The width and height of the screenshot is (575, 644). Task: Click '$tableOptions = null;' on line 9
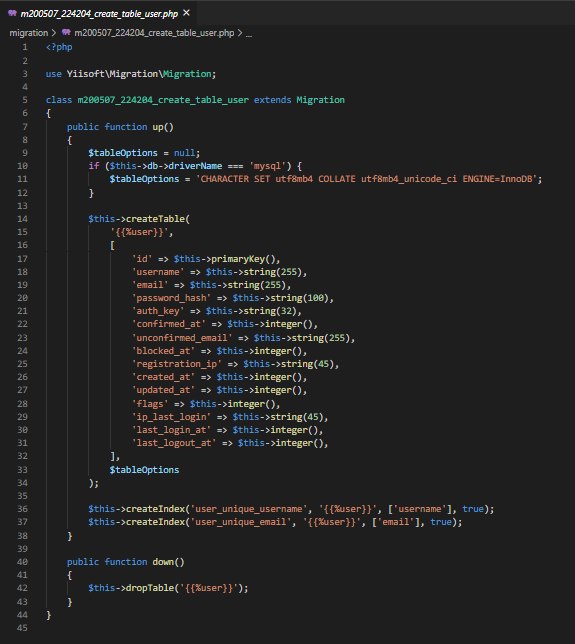(x=144, y=153)
